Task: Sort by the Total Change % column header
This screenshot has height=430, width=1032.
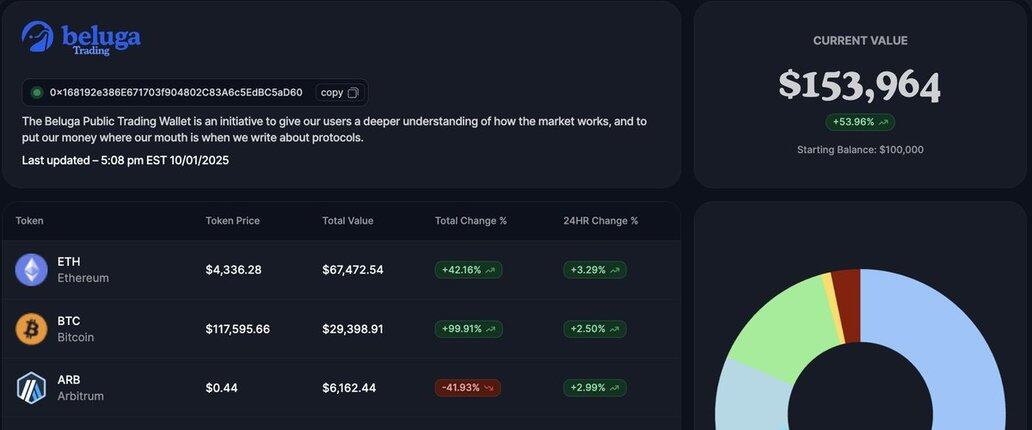Action: 471,221
